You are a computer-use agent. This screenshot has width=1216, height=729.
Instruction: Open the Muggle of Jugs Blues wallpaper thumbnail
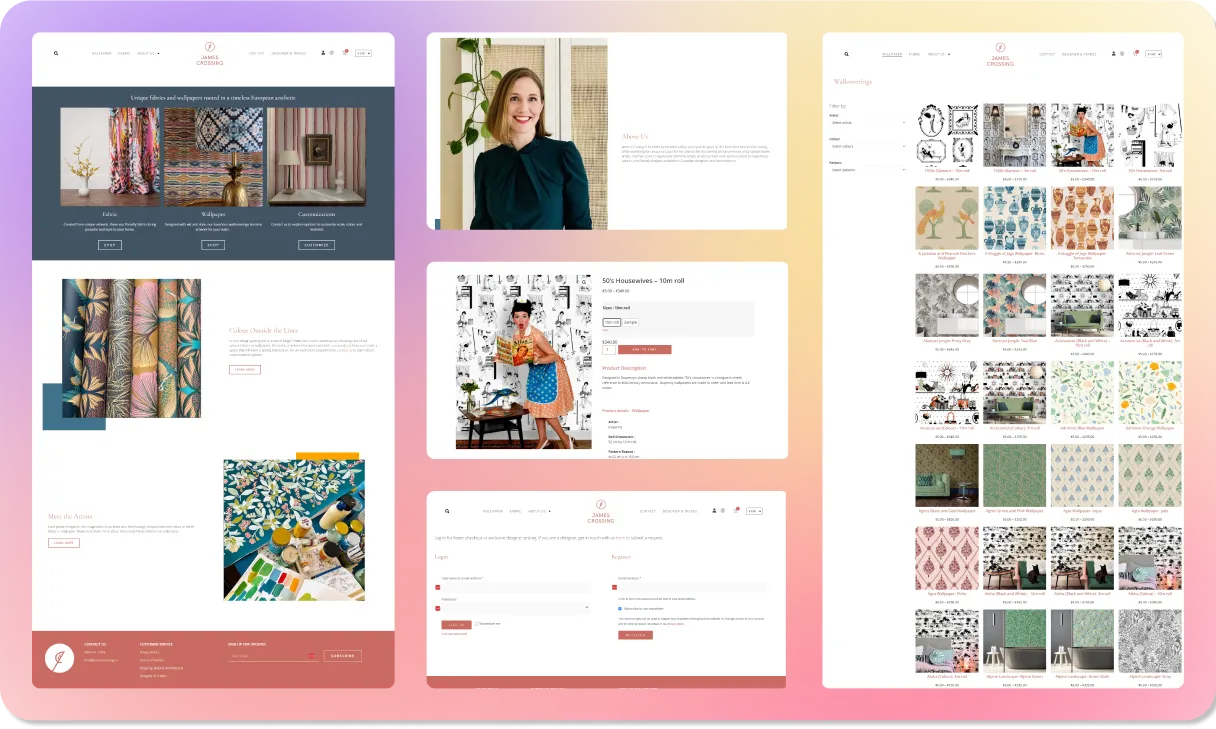(x=1014, y=218)
